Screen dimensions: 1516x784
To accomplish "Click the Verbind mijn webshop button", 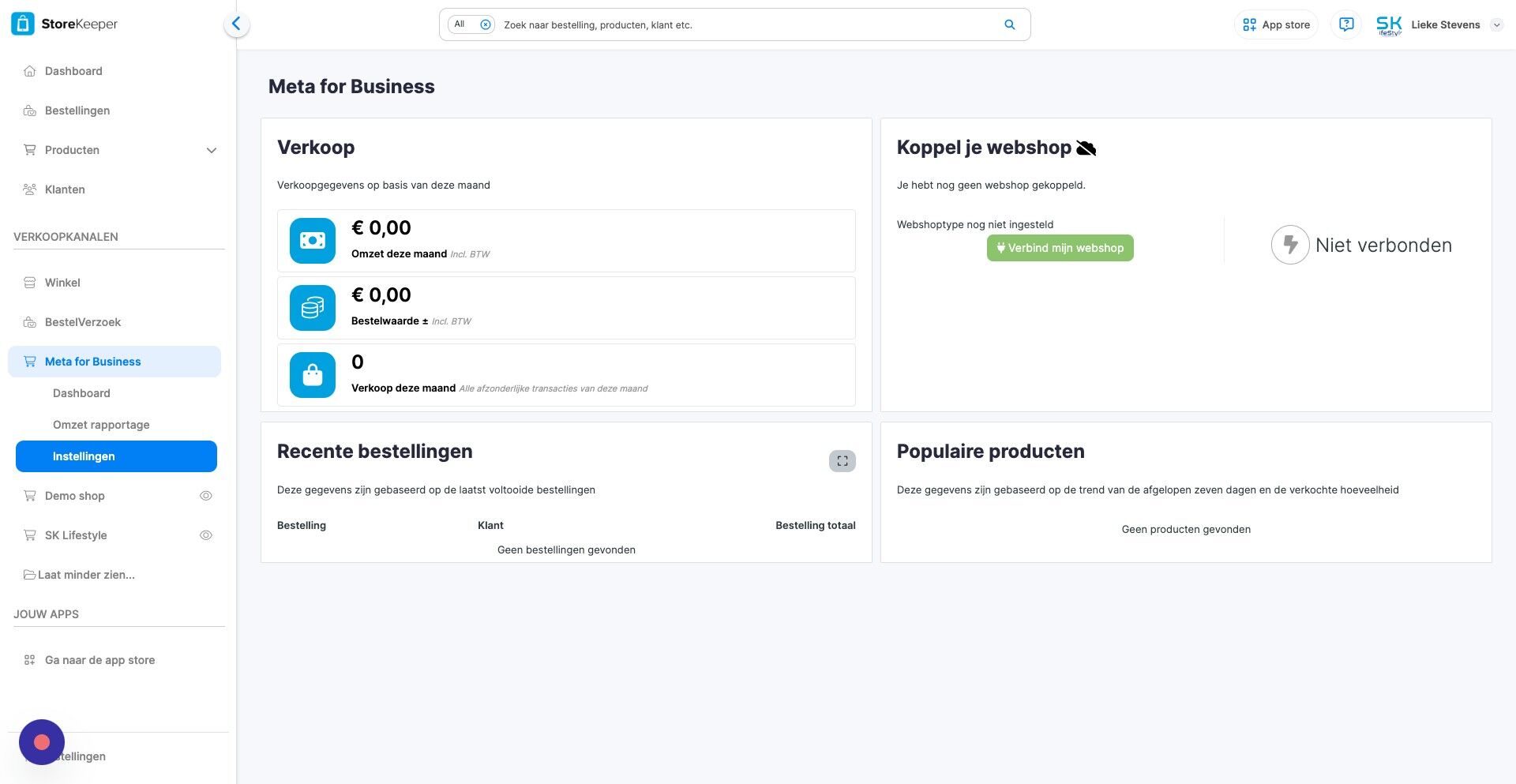I will click(1060, 248).
